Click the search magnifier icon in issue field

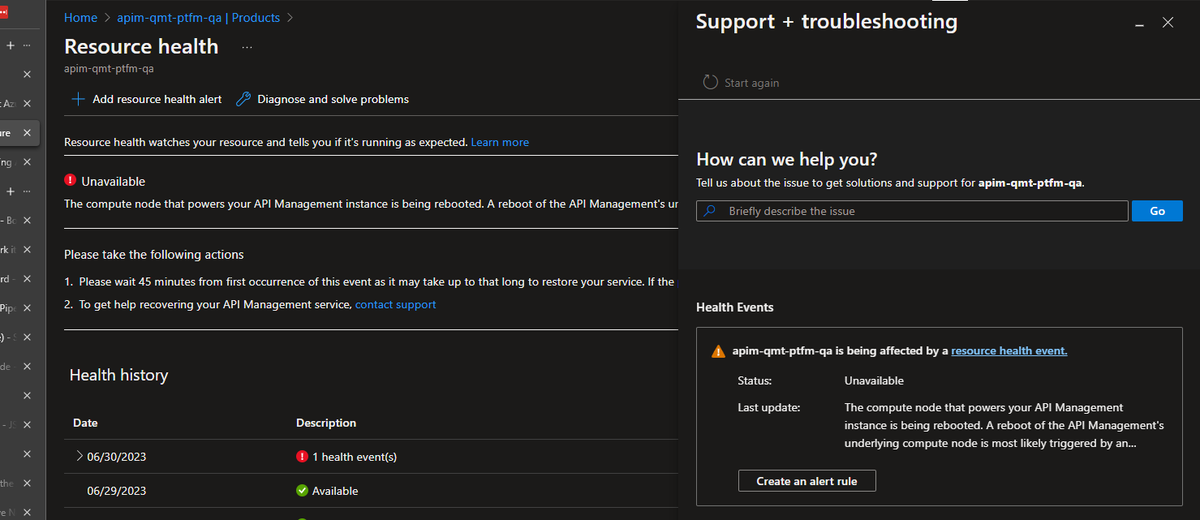pos(710,211)
